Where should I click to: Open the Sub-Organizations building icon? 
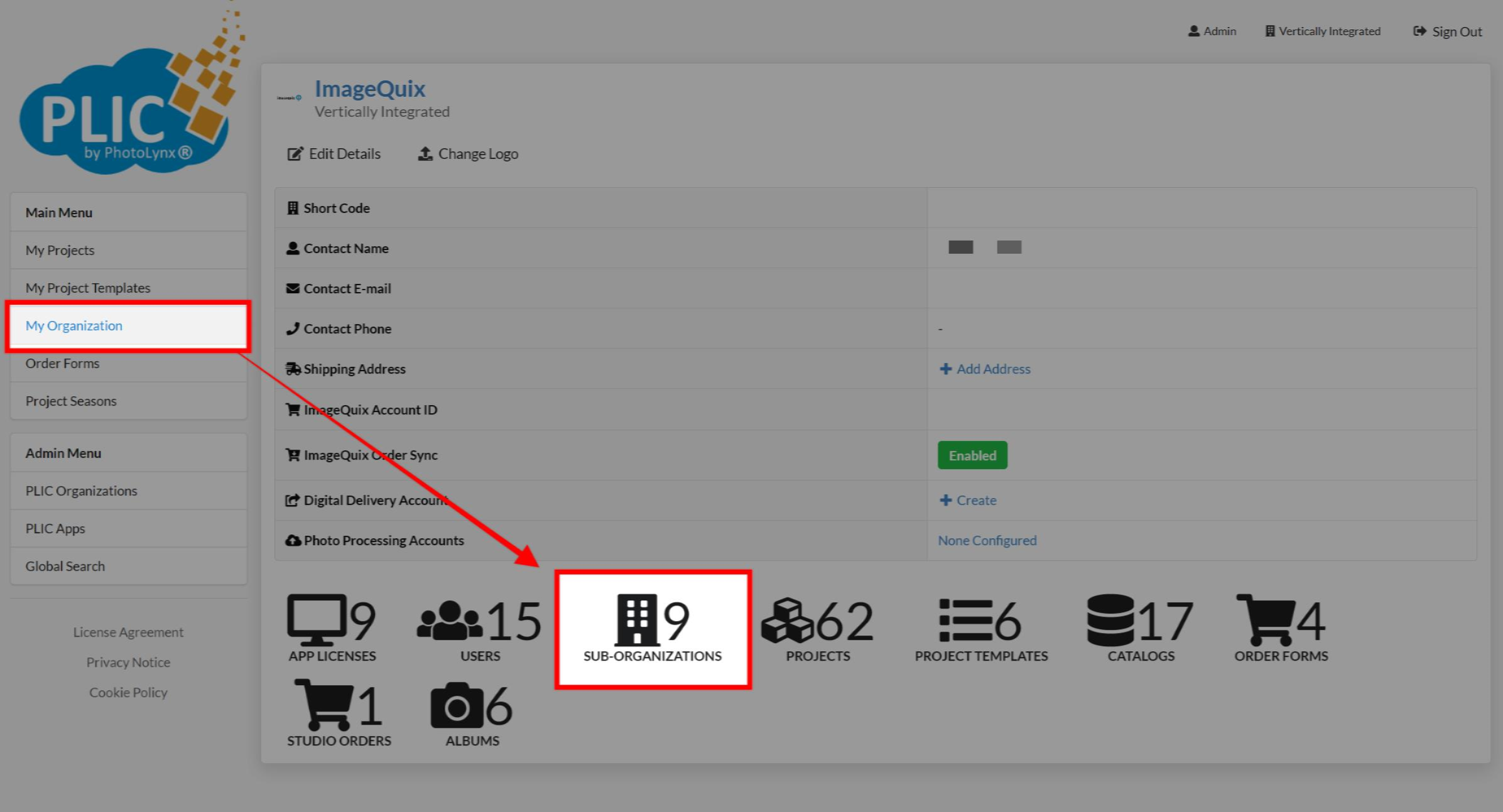point(637,620)
